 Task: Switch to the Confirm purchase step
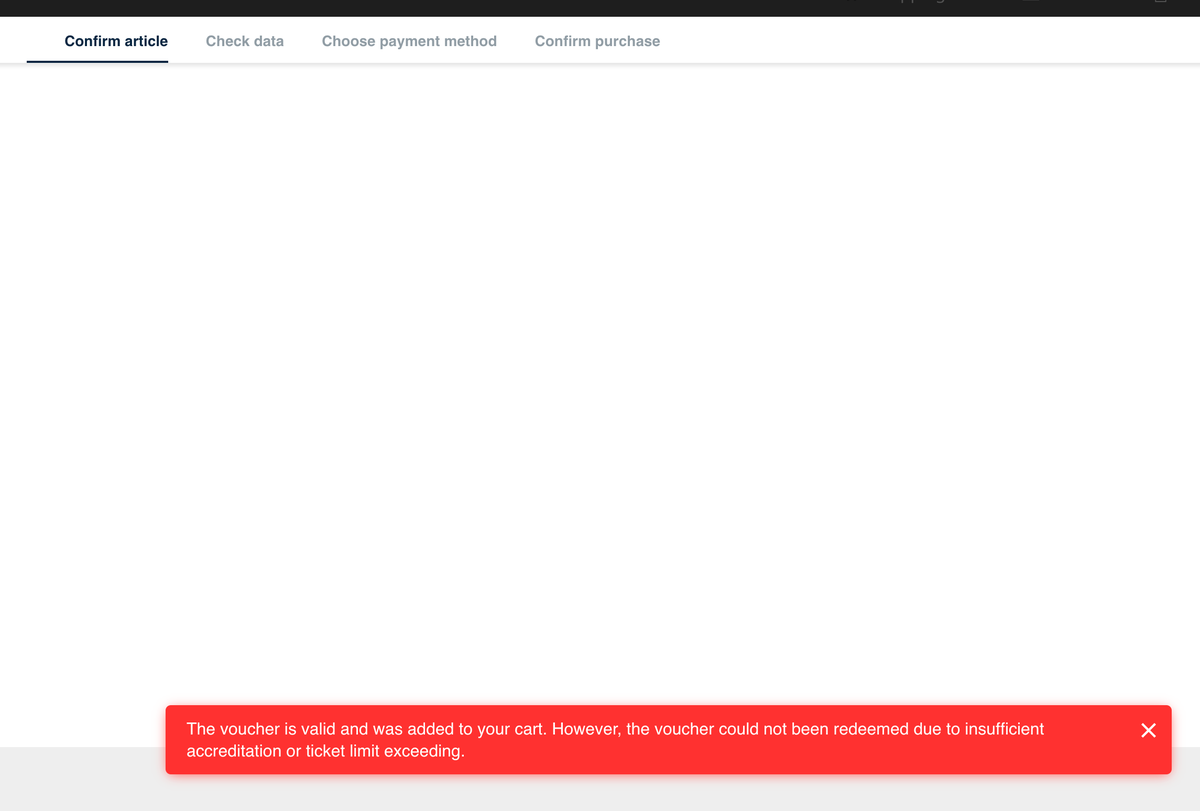pyautogui.click(x=597, y=41)
